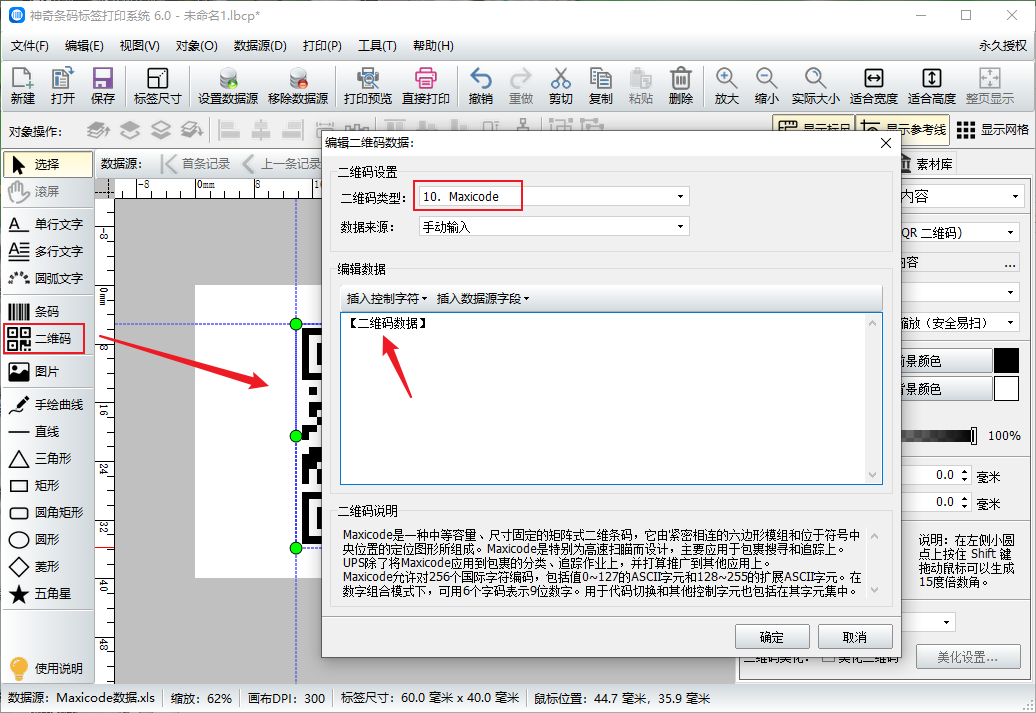Dismiss the dialog with 取消
This screenshot has height=713, width=1036.
[x=855, y=637]
